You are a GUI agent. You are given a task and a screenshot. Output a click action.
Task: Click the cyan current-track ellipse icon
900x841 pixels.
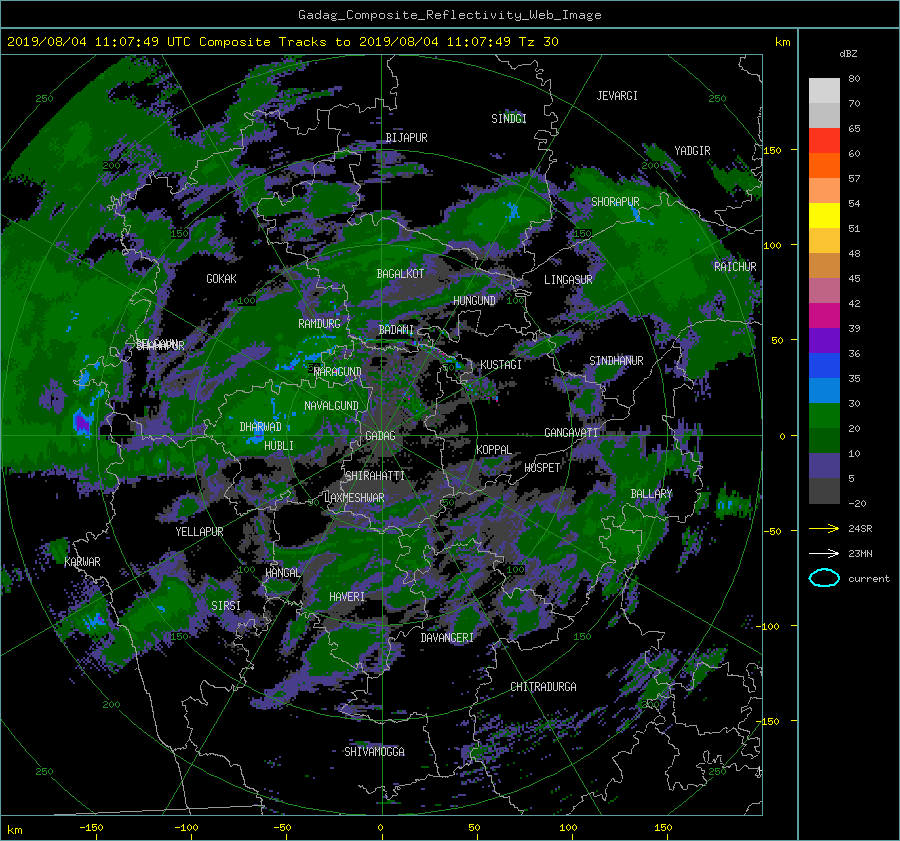824,578
